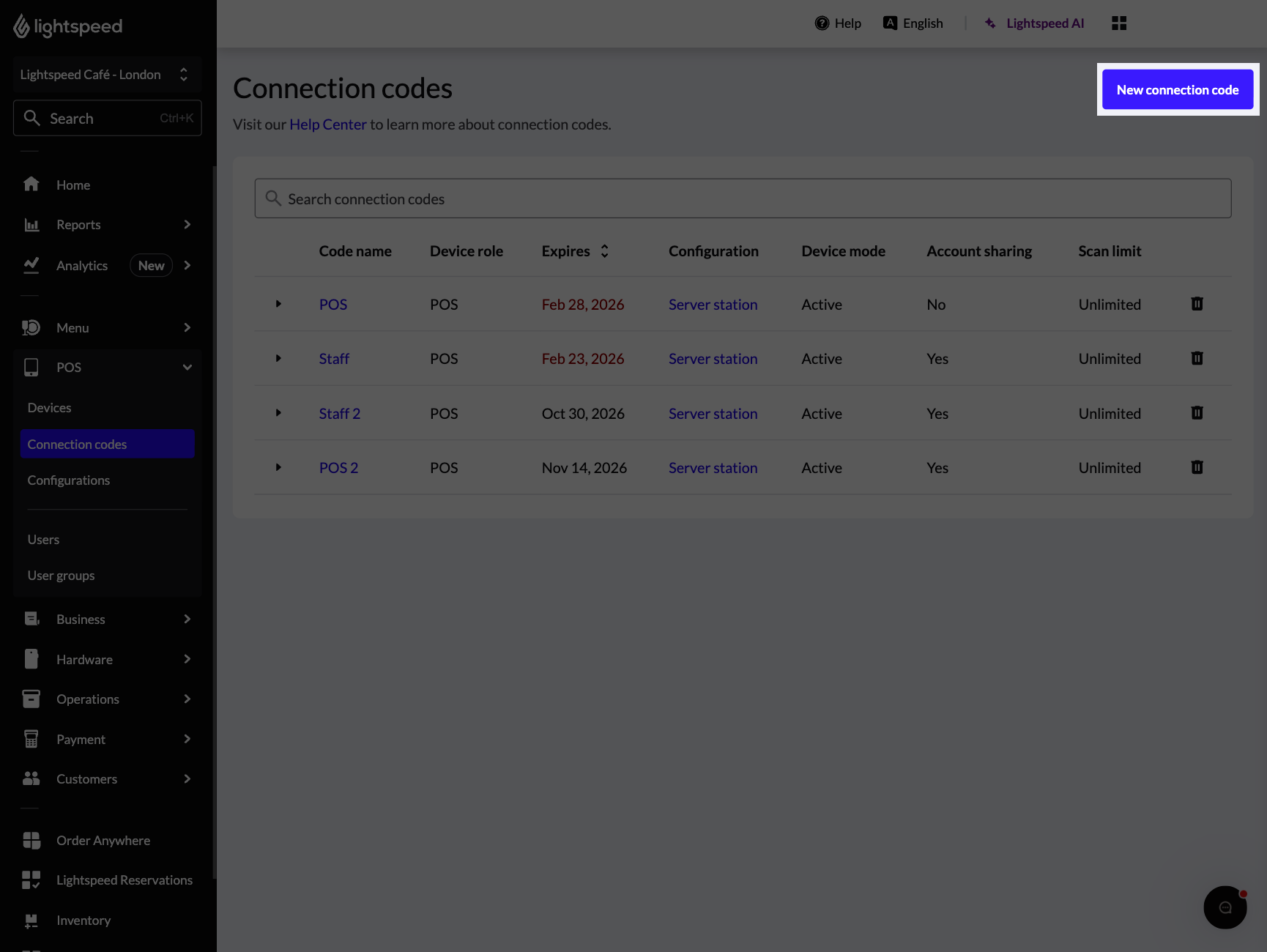Image resolution: width=1267 pixels, height=952 pixels.
Task: Open the apps grid icon top right
Action: (x=1118, y=23)
